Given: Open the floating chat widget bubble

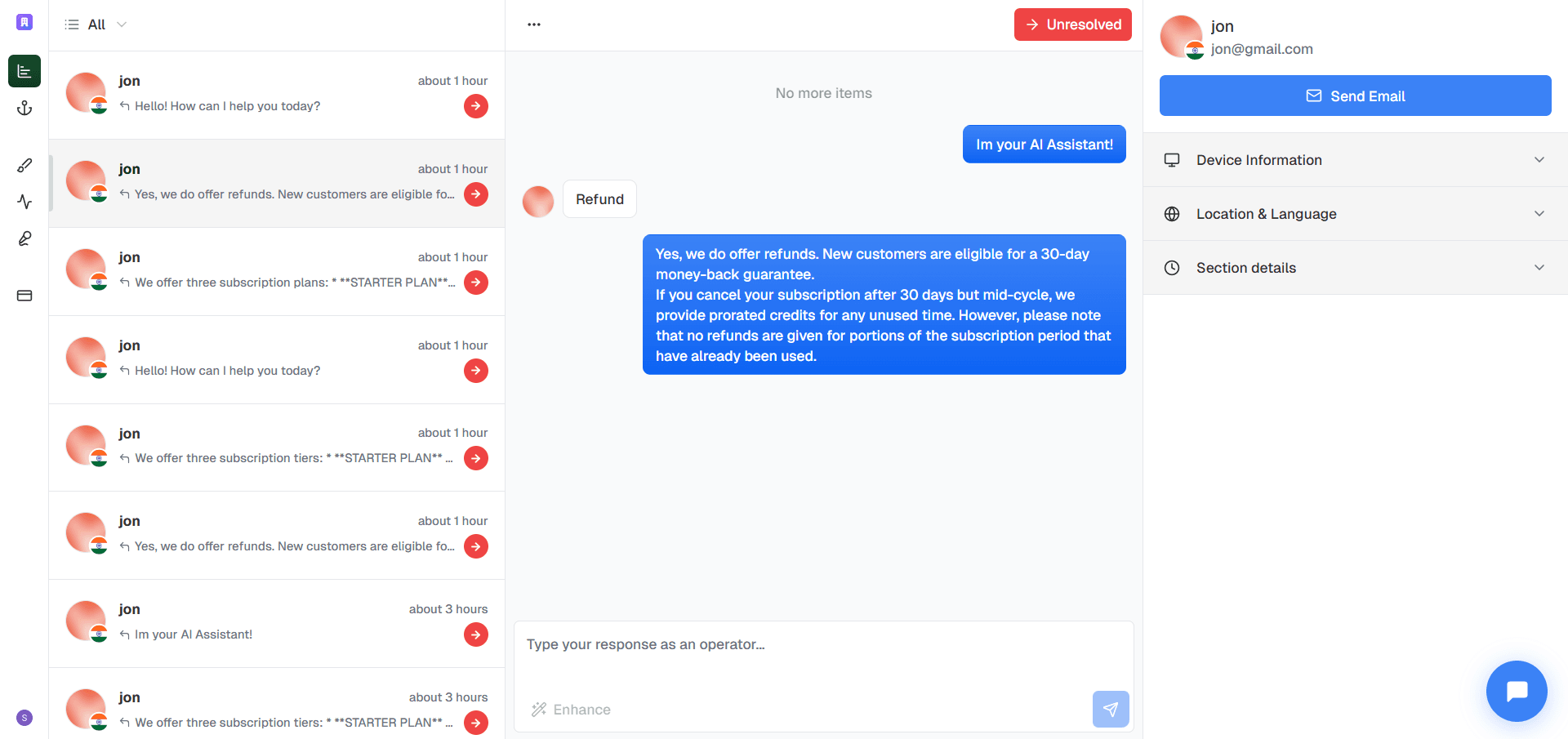Looking at the screenshot, I should click(1517, 691).
